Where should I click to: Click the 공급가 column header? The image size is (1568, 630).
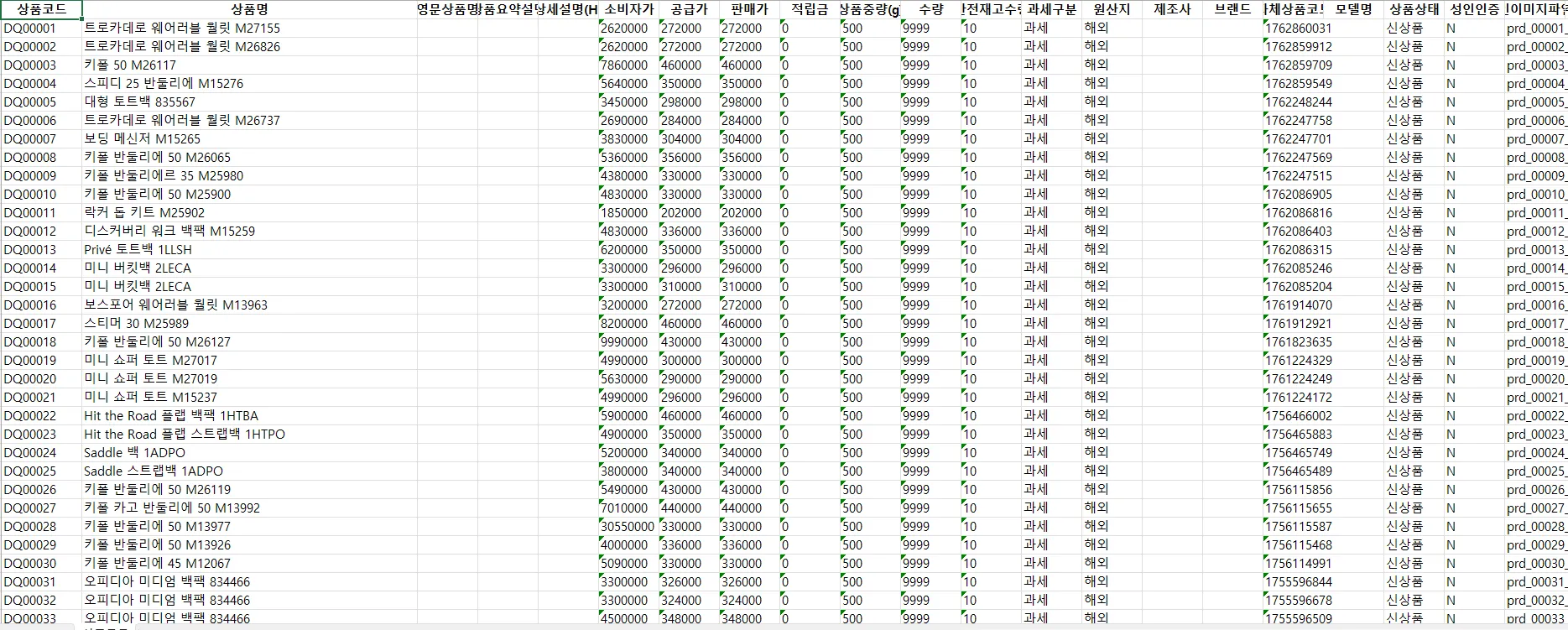pyautogui.click(x=689, y=9)
